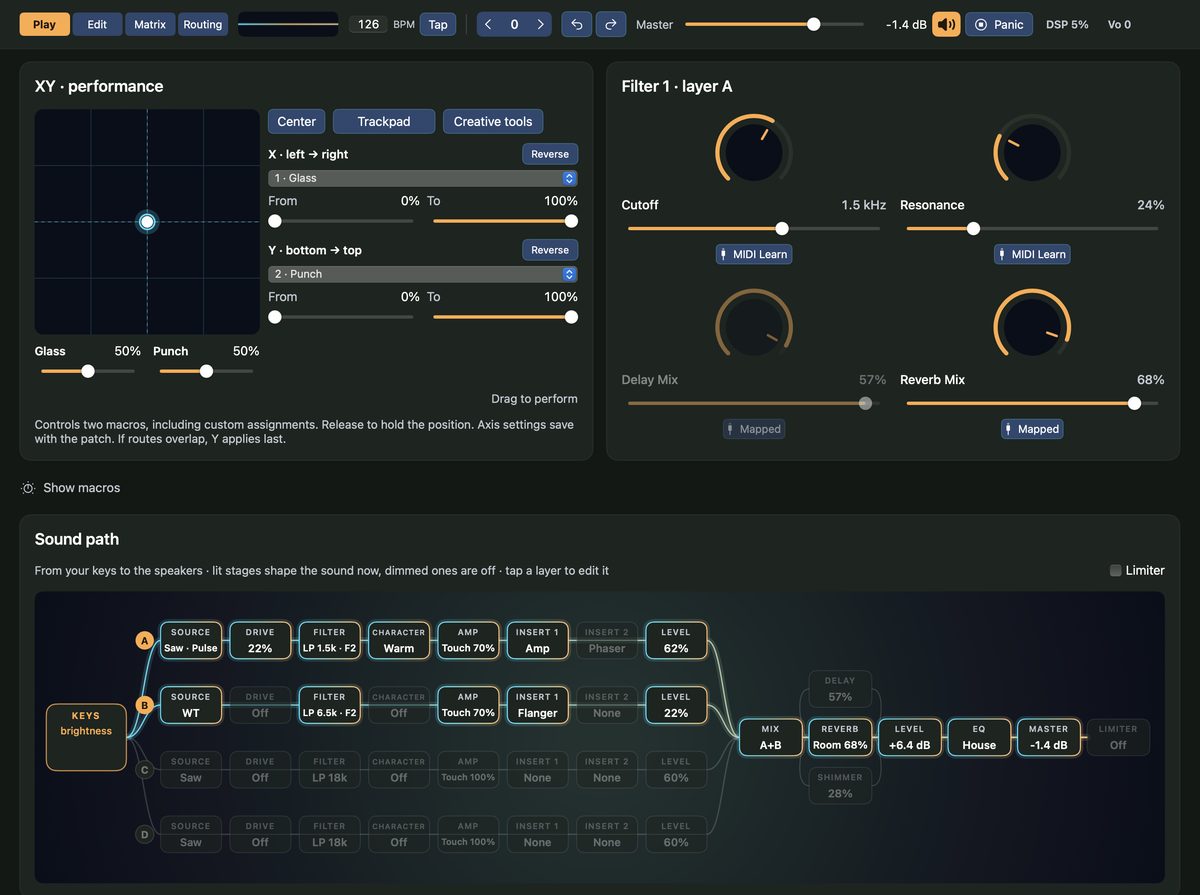Open Y axis macro dropdown '2 · Punch'
Image resolution: width=1200 pixels, height=895 pixels.
(x=423, y=274)
